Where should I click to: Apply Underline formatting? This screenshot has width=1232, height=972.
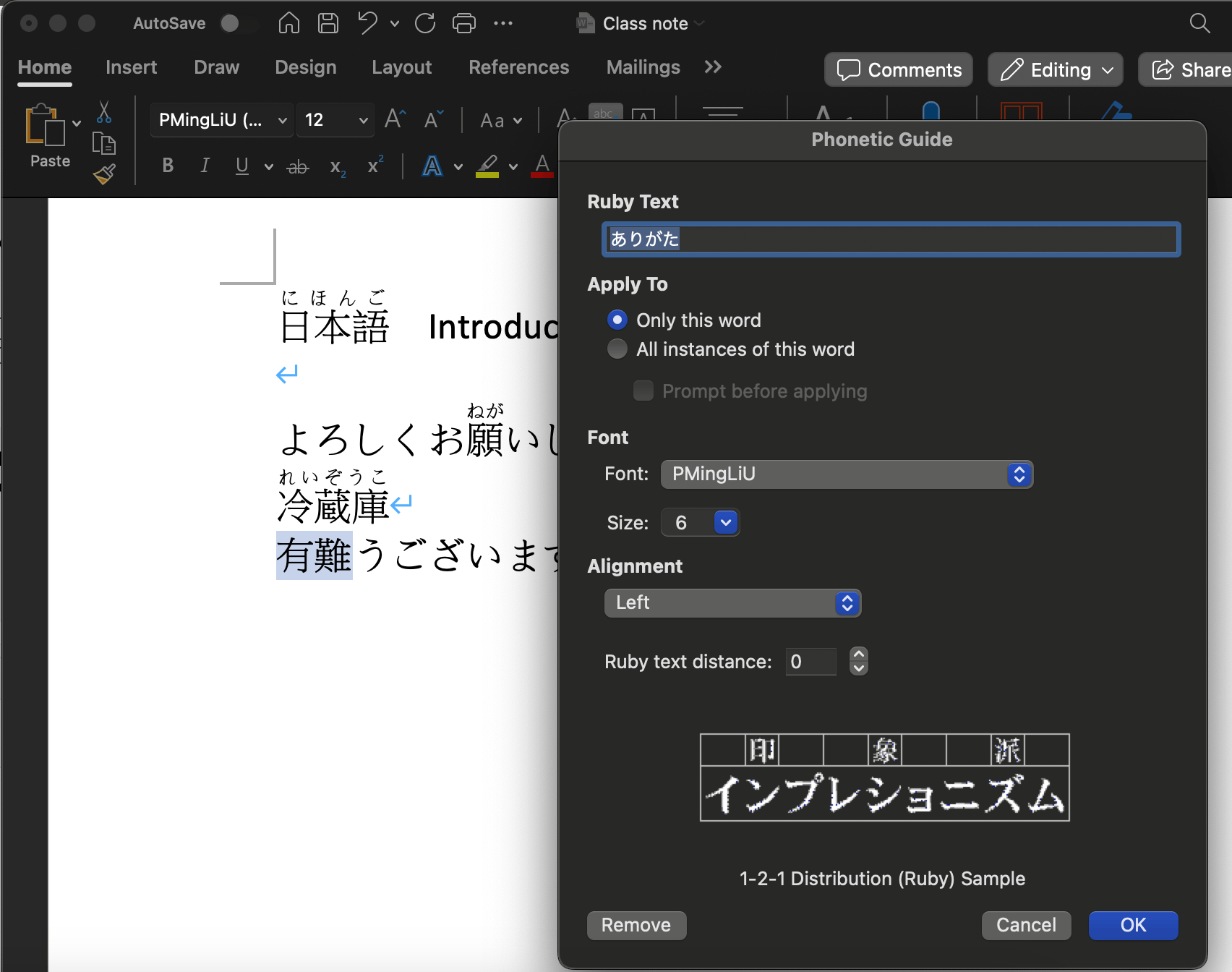click(x=242, y=166)
